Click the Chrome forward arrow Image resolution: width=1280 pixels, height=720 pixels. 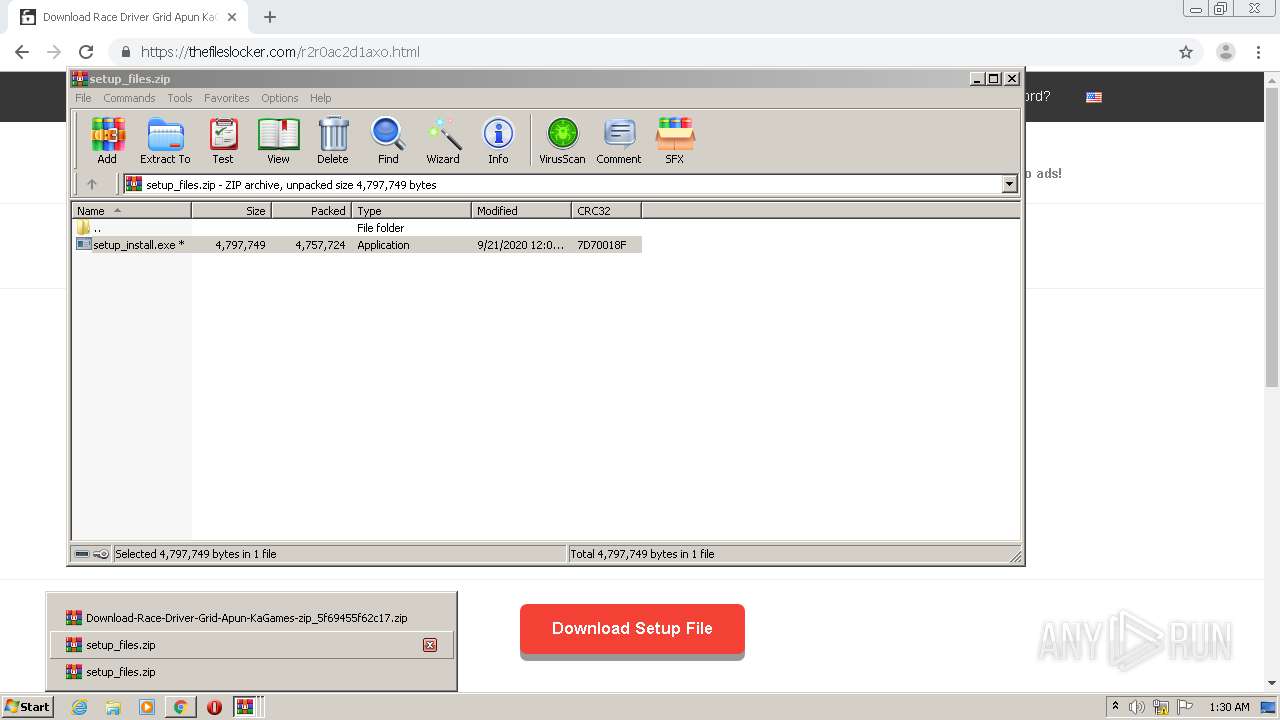click(x=54, y=52)
